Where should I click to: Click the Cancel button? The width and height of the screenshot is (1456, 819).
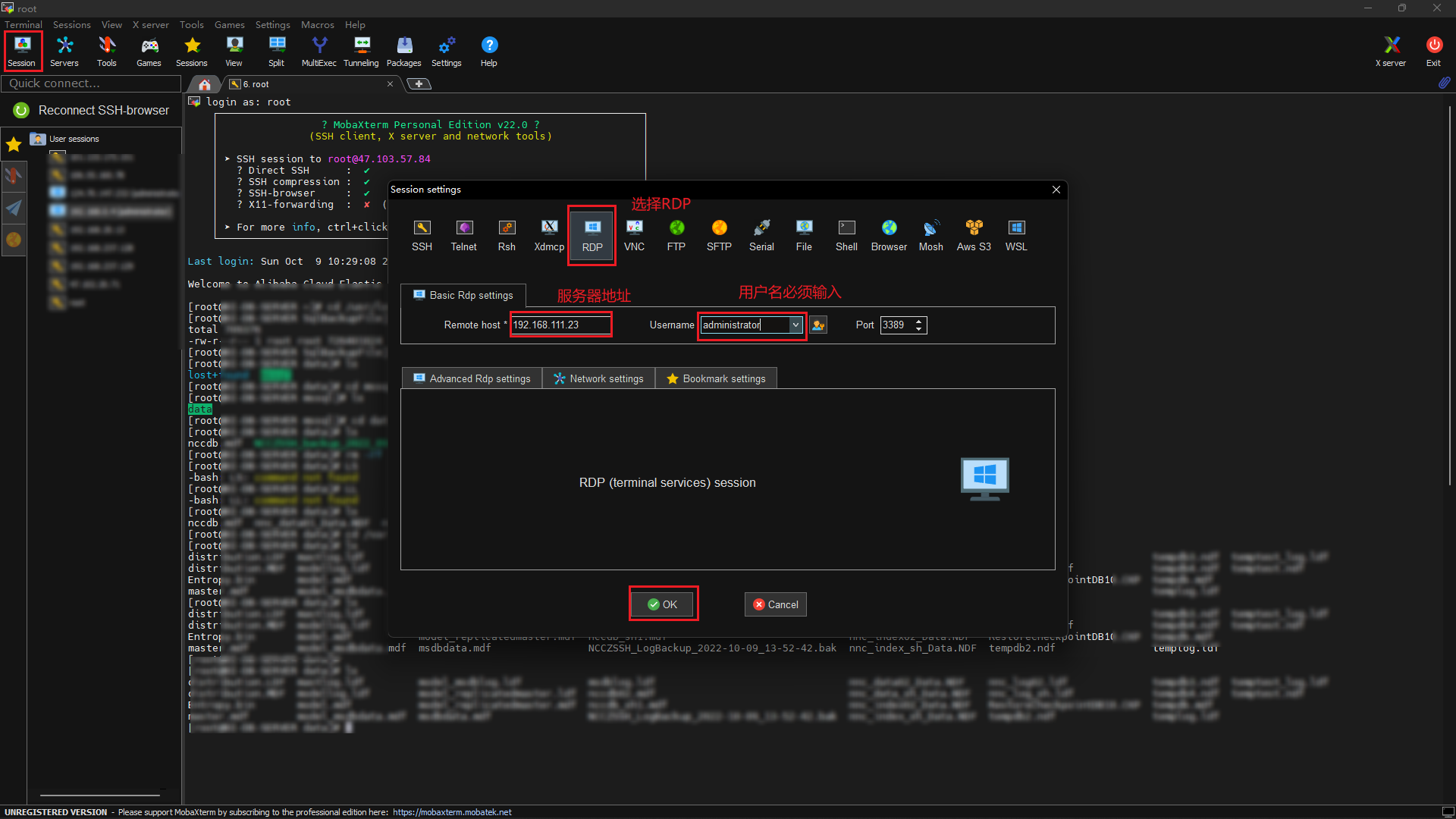coord(775,604)
